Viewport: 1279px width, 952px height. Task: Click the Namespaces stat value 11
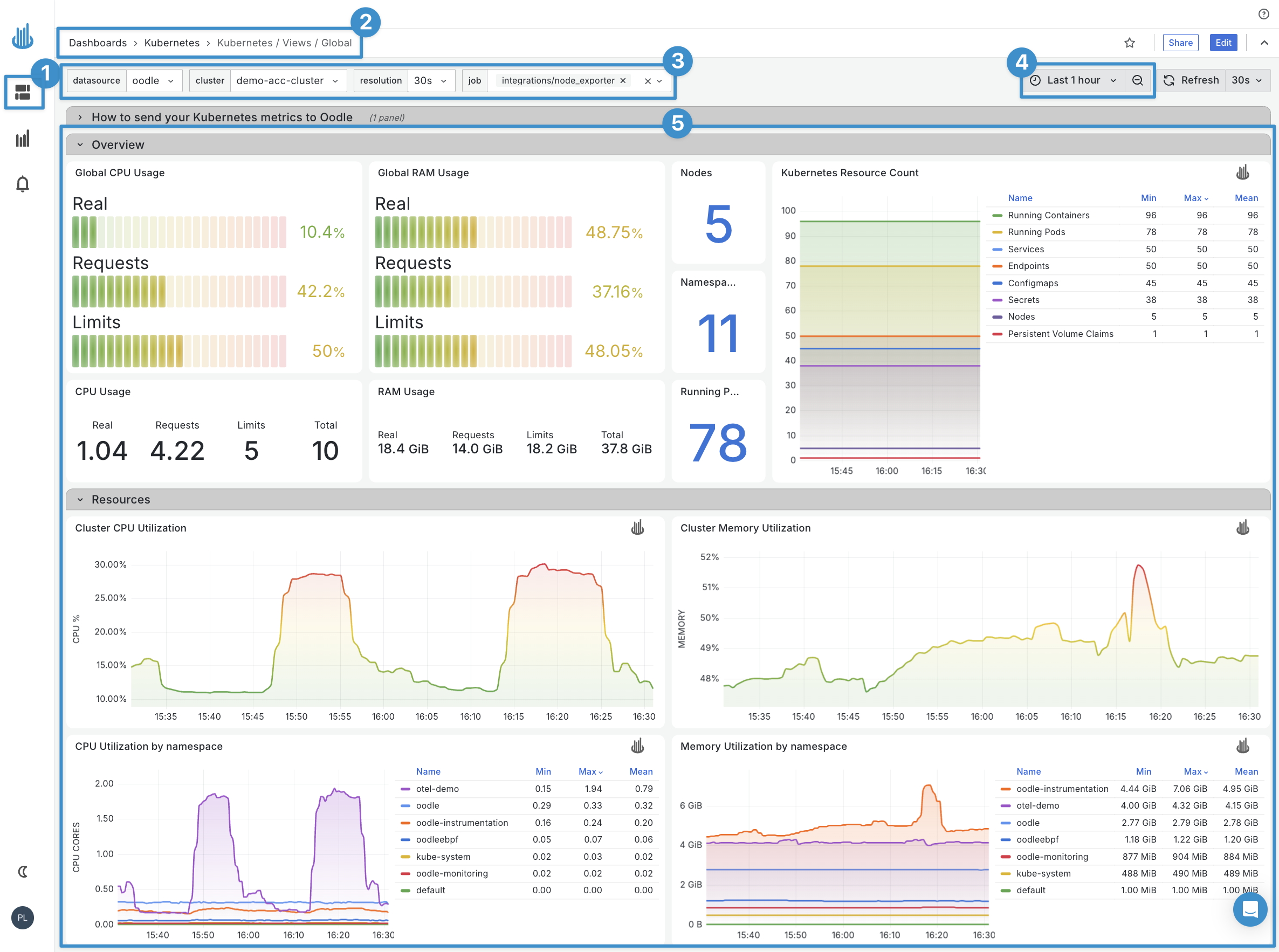pyautogui.click(x=718, y=333)
